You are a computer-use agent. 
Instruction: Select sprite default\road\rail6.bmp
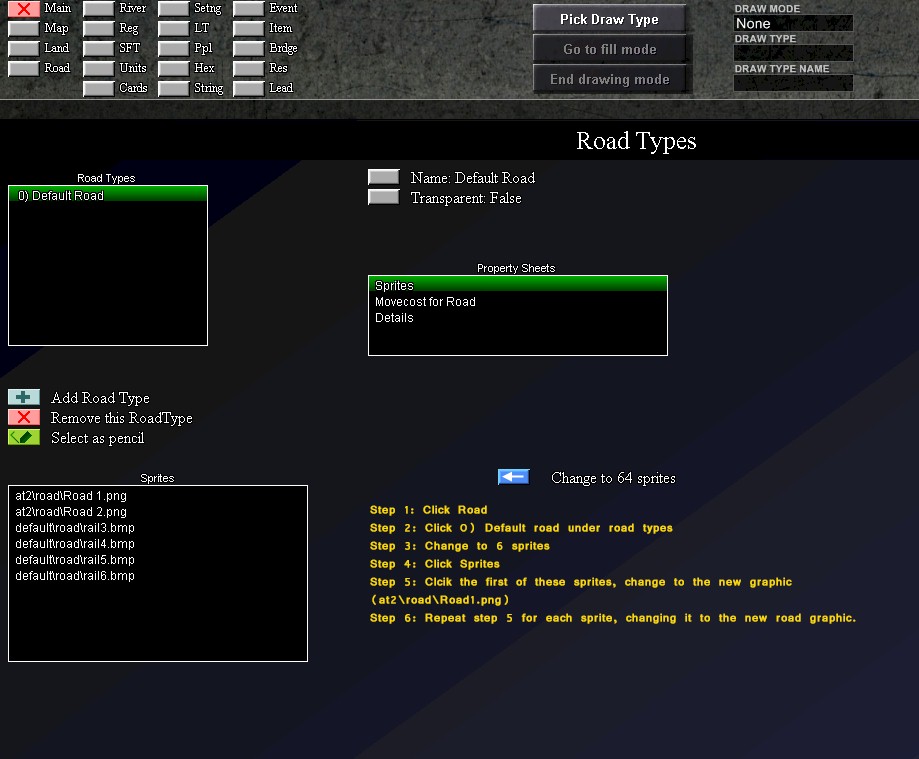[158, 575]
